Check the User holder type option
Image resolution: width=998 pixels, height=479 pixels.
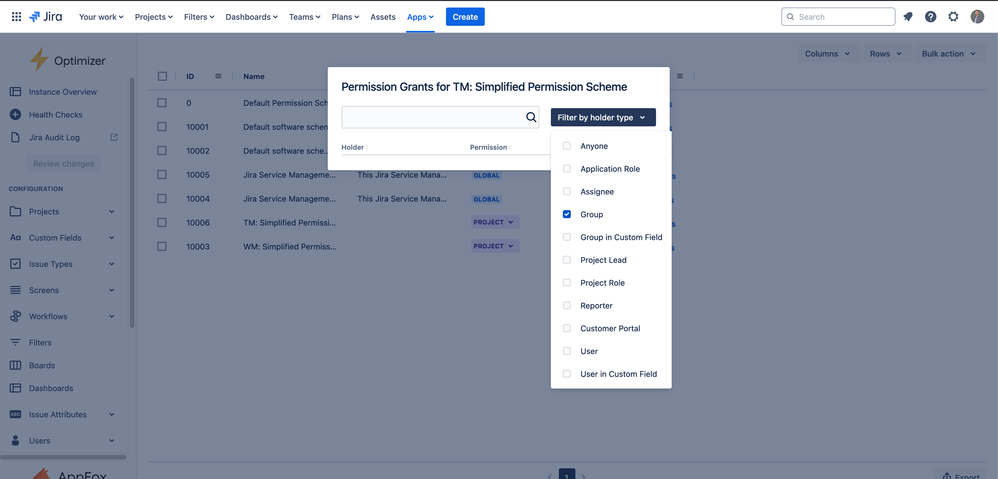566,351
